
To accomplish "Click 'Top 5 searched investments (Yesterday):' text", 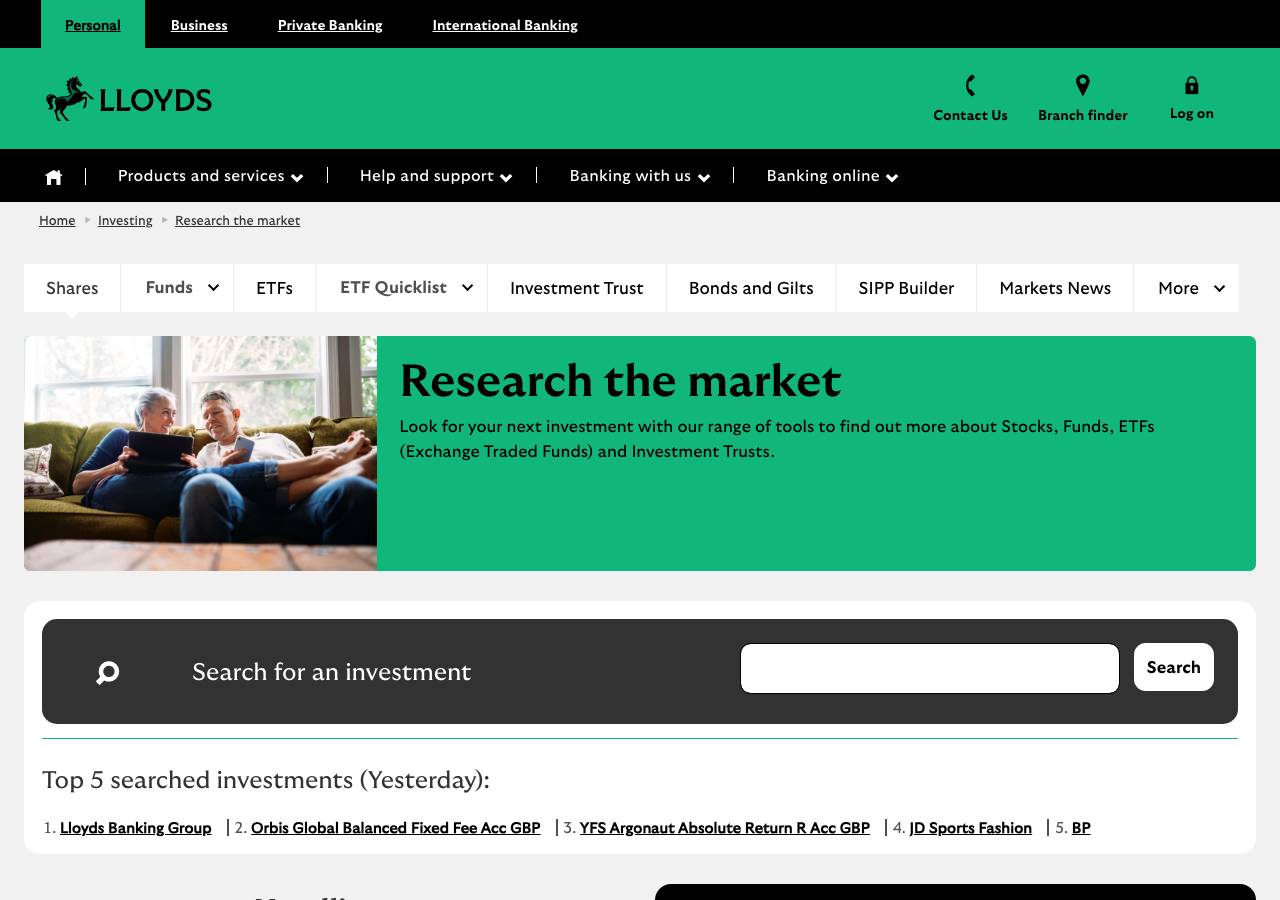I will pos(266,779).
